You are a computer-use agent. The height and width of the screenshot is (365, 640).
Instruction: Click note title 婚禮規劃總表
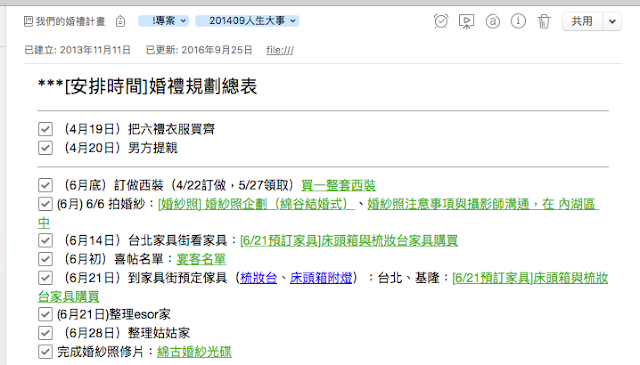click(x=147, y=86)
